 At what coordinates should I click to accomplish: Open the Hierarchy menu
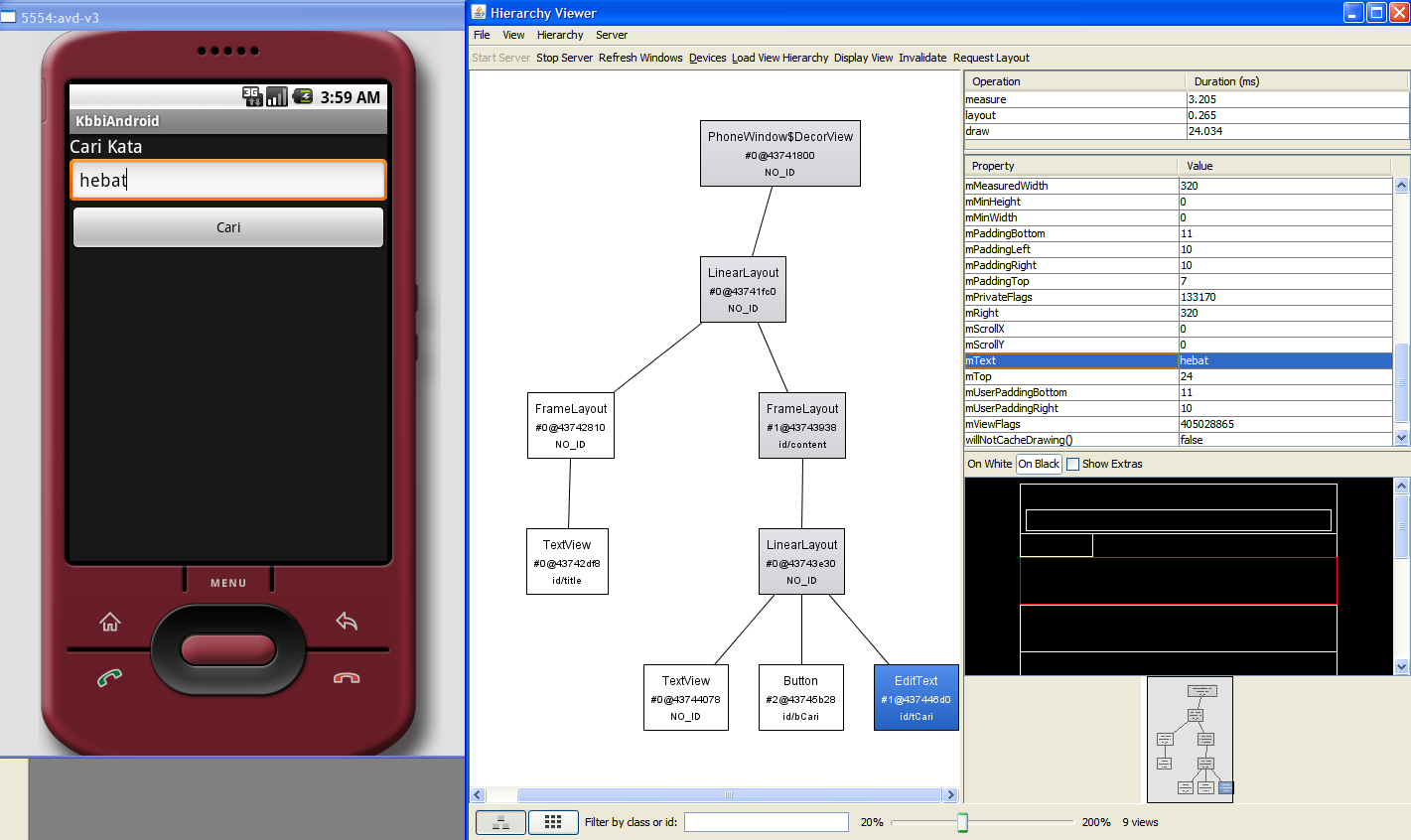[x=560, y=35]
